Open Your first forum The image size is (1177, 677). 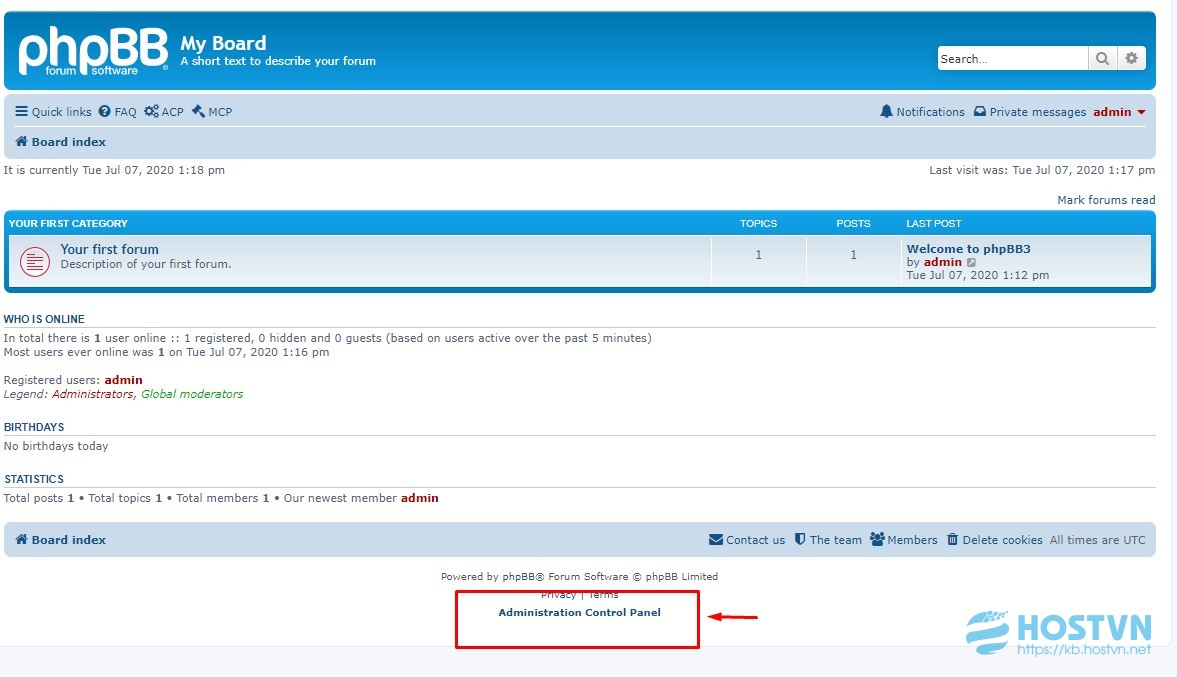[x=110, y=249]
